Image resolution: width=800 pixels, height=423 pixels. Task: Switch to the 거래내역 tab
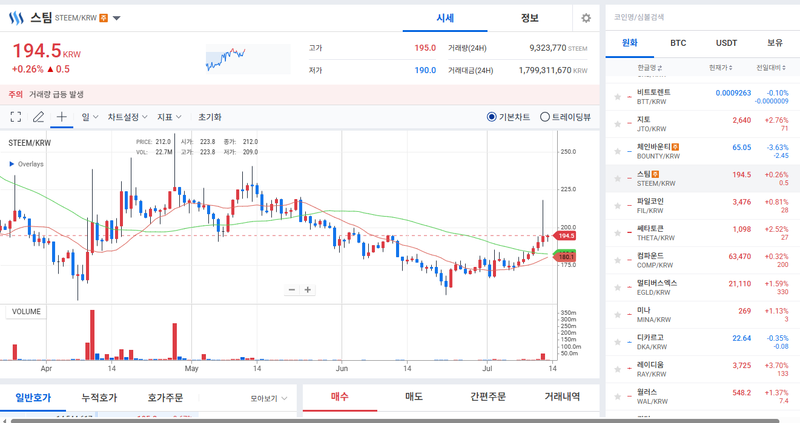click(562, 396)
